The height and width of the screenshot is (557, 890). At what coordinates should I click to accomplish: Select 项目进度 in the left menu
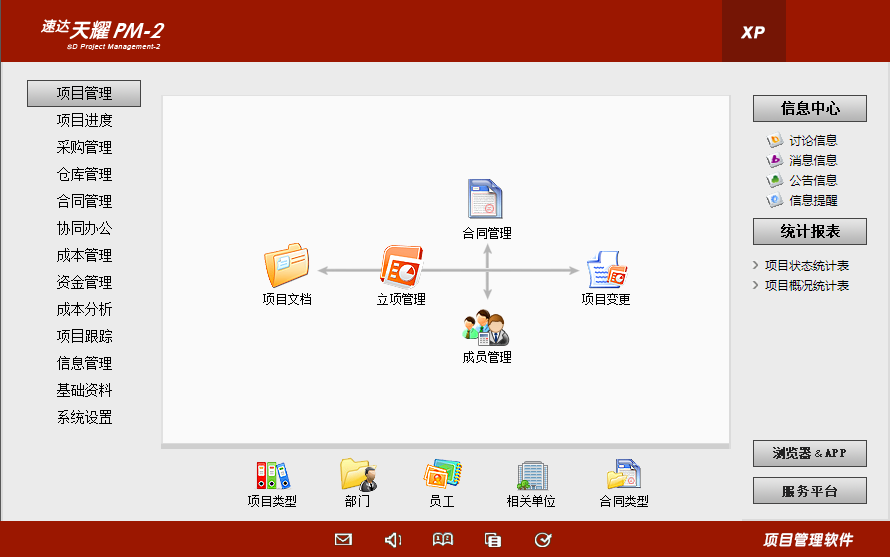tap(84, 121)
